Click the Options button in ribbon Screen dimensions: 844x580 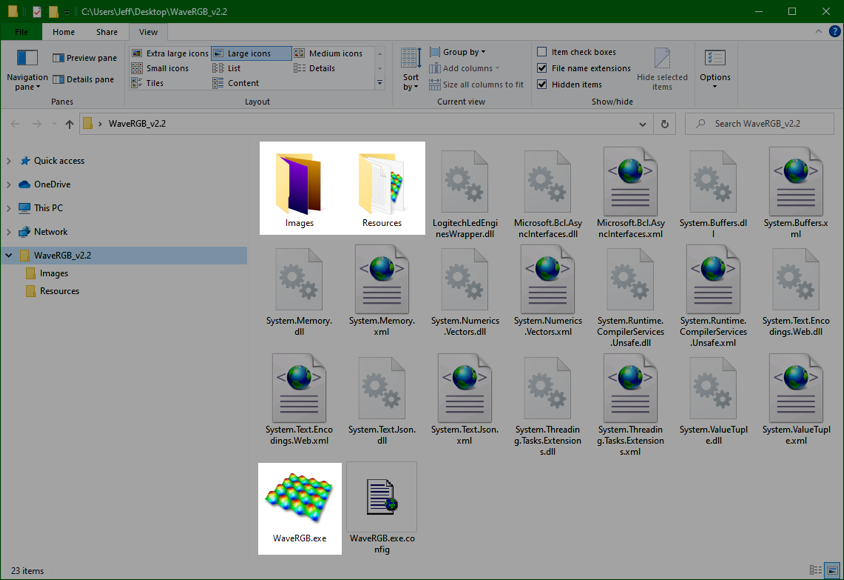(714, 66)
